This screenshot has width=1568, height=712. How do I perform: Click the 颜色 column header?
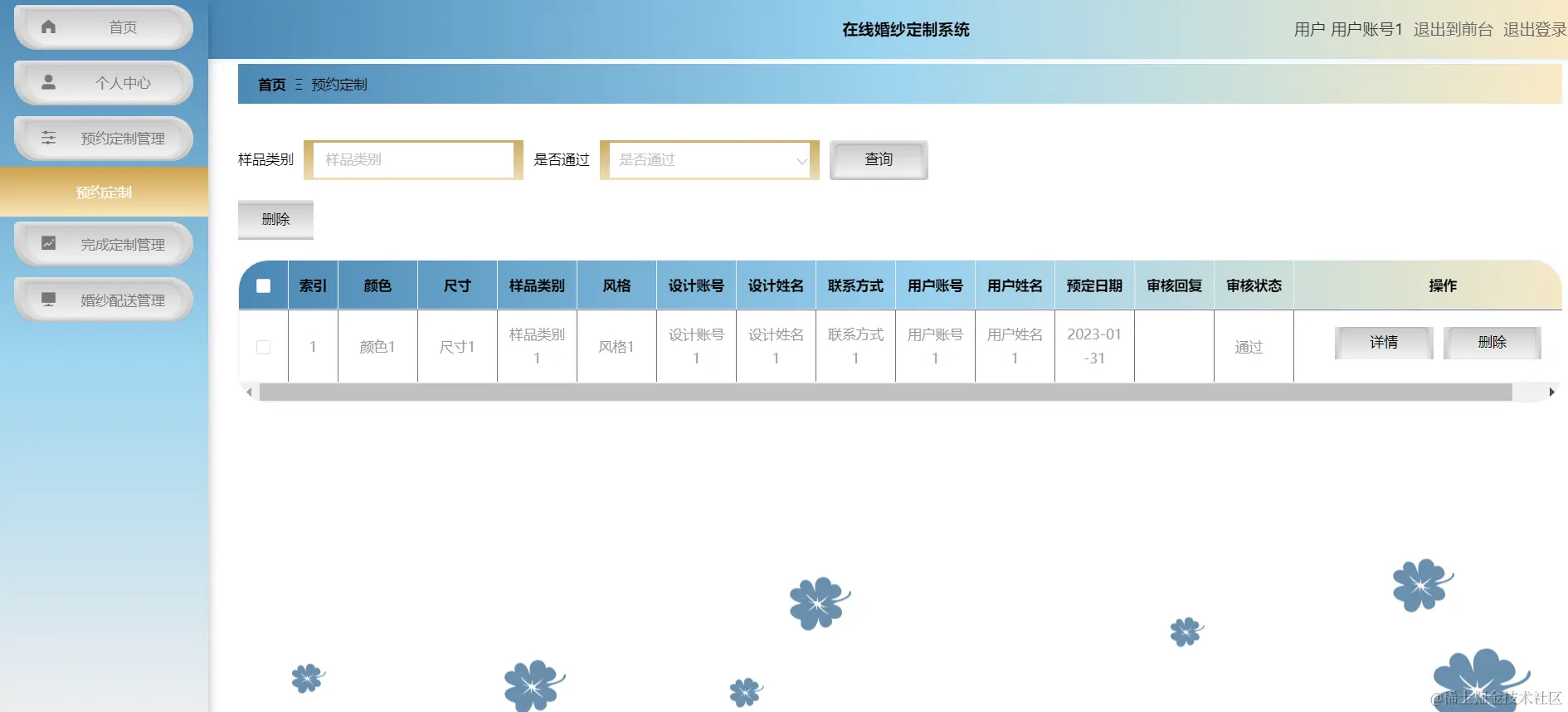(x=377, y=285)
